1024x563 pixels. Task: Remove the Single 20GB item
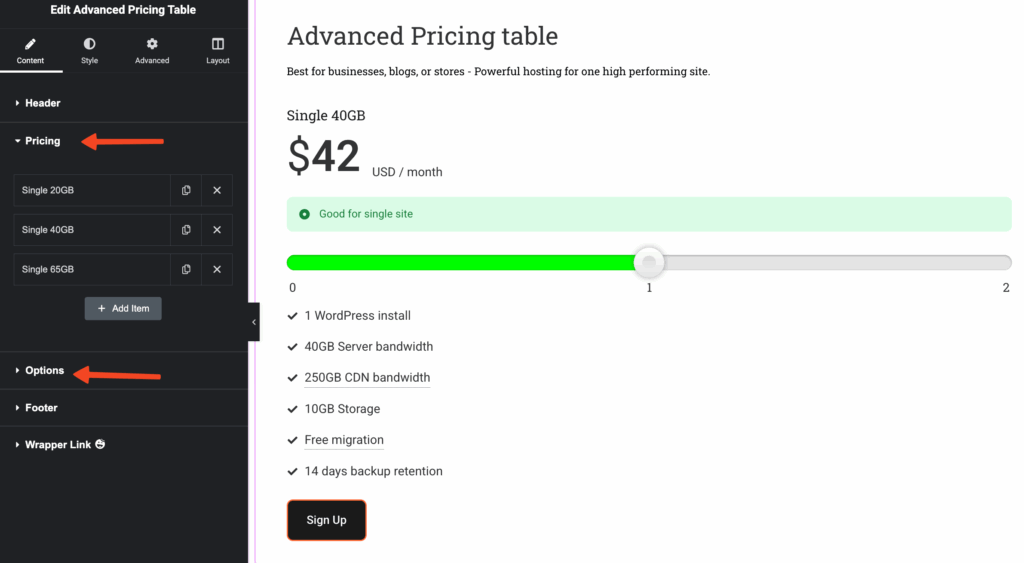[x=217, y=190]
